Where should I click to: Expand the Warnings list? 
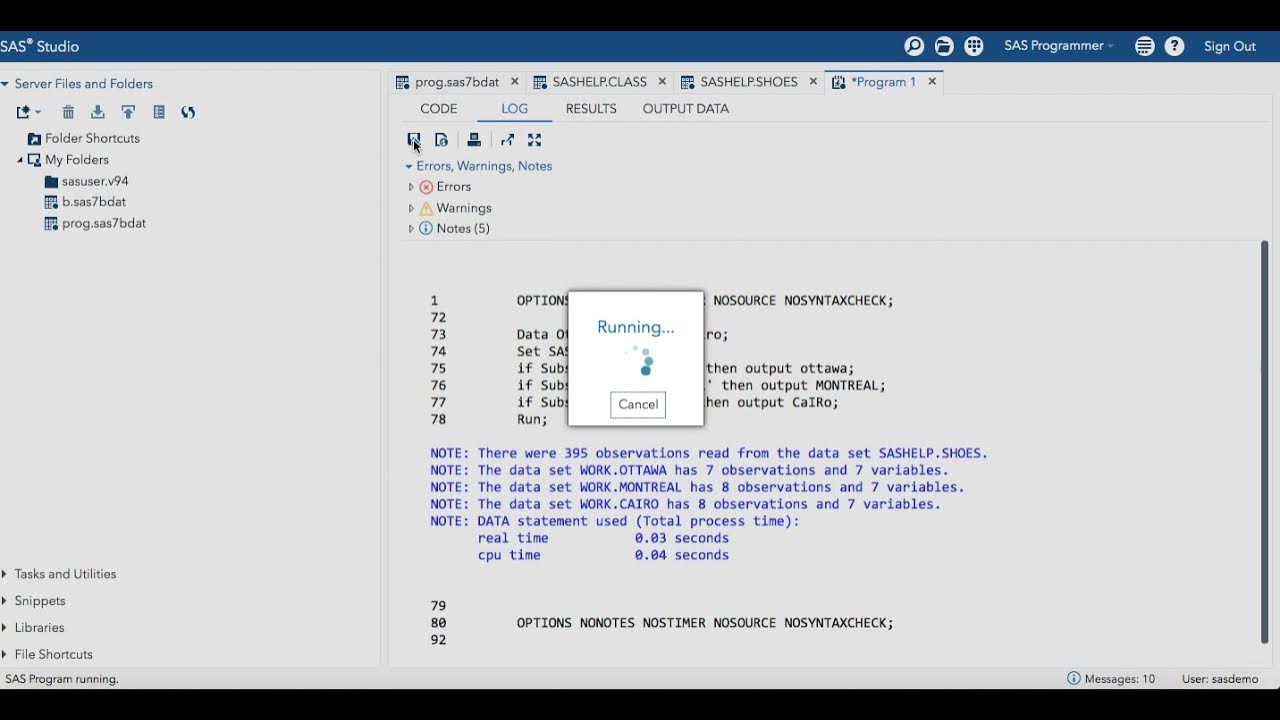click(x=410, y=208)
